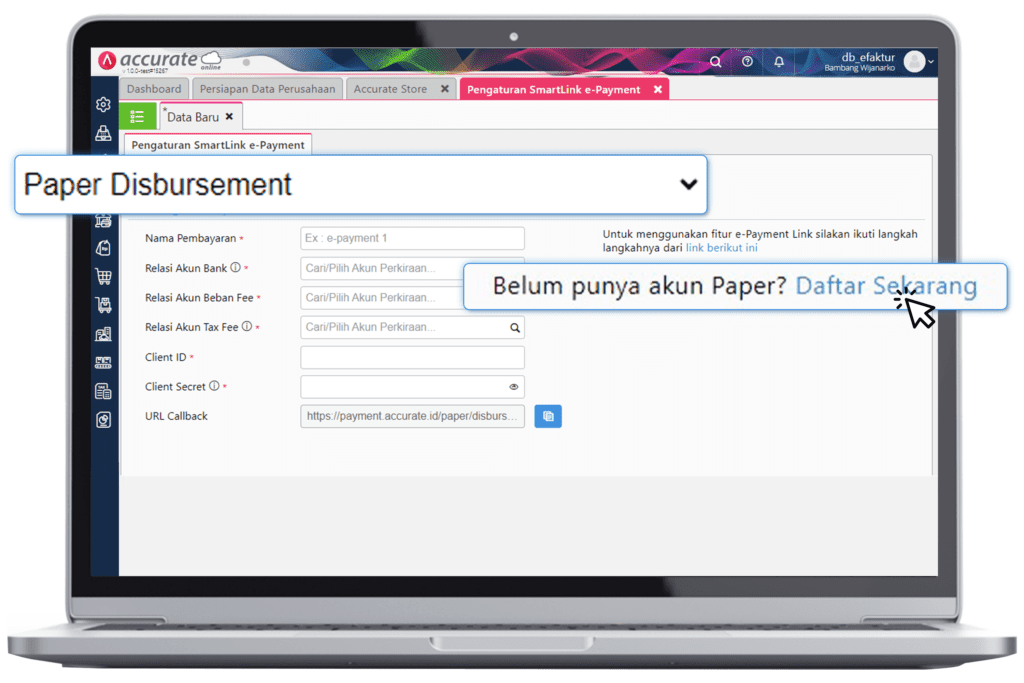The width and height of the screenshot is (1024, 683).
Task: Click the "Daftar Sekarang" link
Action: coord(886,286)
